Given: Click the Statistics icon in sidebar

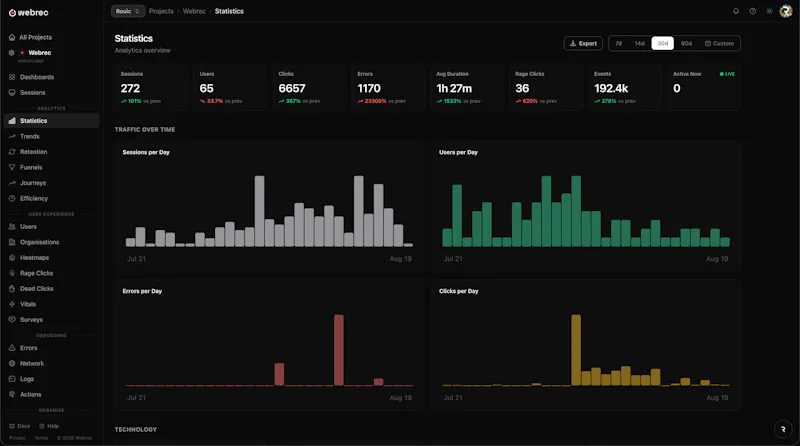Looking at the screenshot, I should point(12,120).
